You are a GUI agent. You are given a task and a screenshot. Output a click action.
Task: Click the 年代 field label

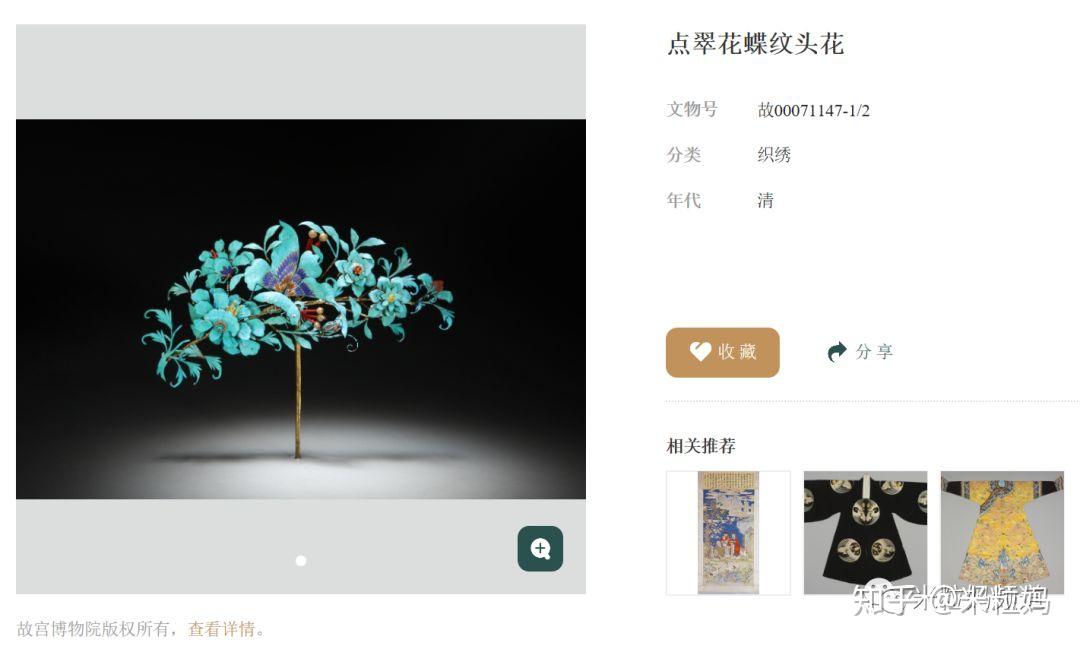(684, 200)
